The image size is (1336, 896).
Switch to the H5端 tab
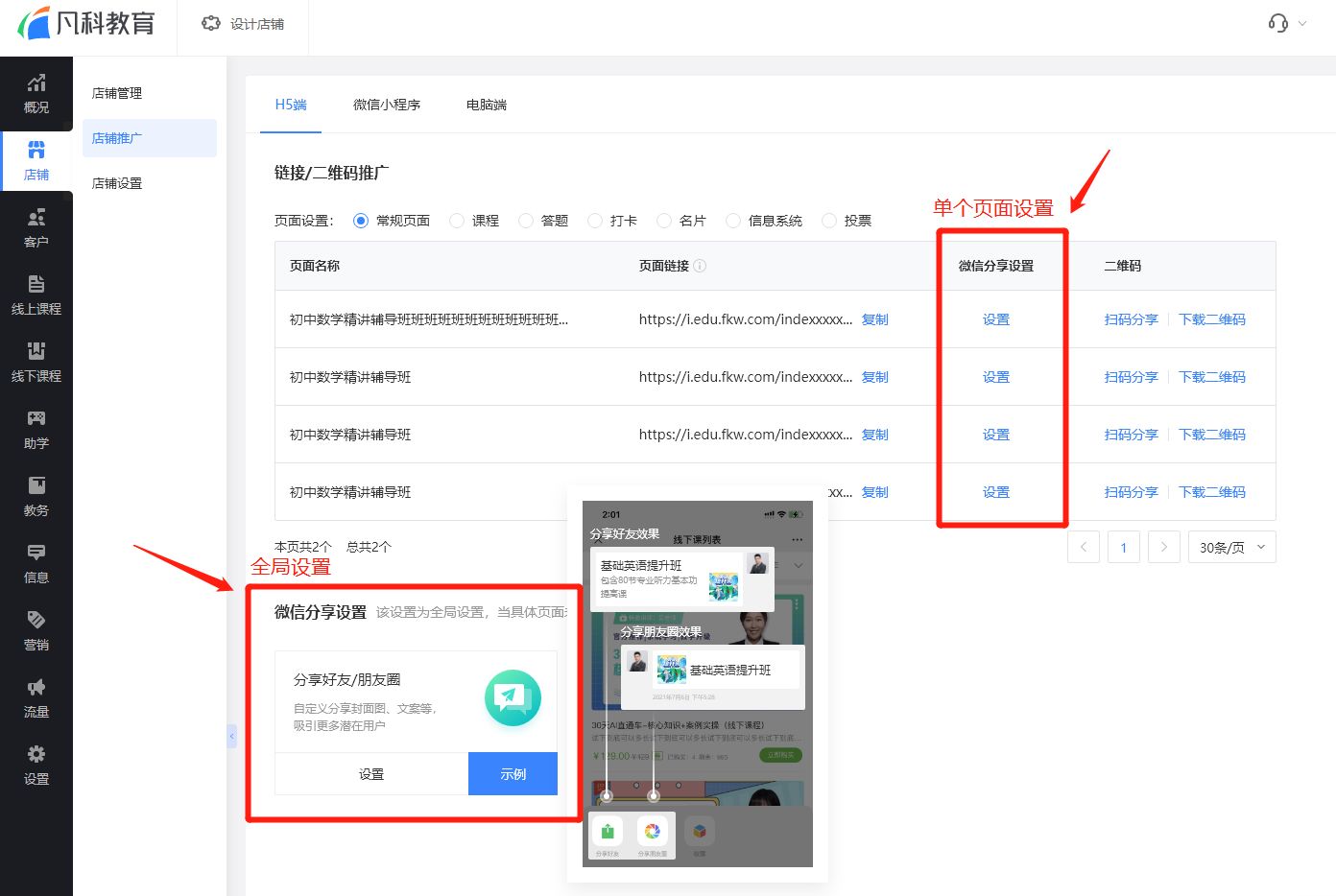pos(291,105)
